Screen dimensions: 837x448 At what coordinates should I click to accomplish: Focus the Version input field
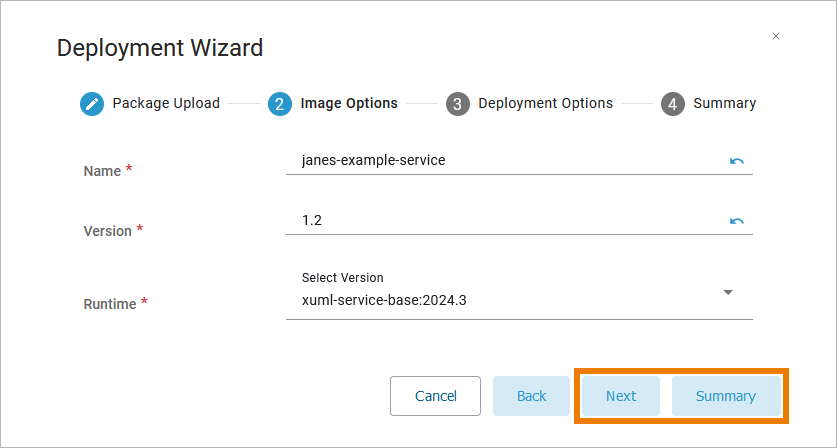point(500,220)
